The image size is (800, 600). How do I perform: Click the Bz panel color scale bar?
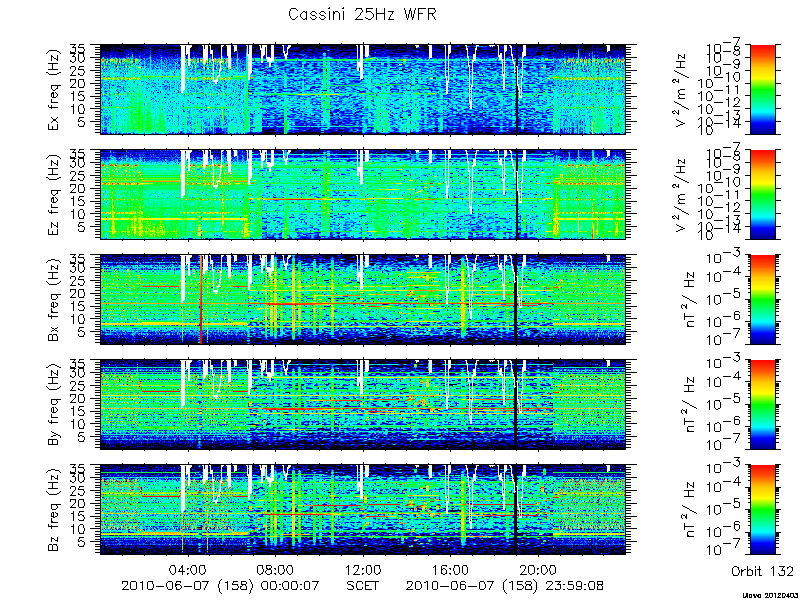762,510
